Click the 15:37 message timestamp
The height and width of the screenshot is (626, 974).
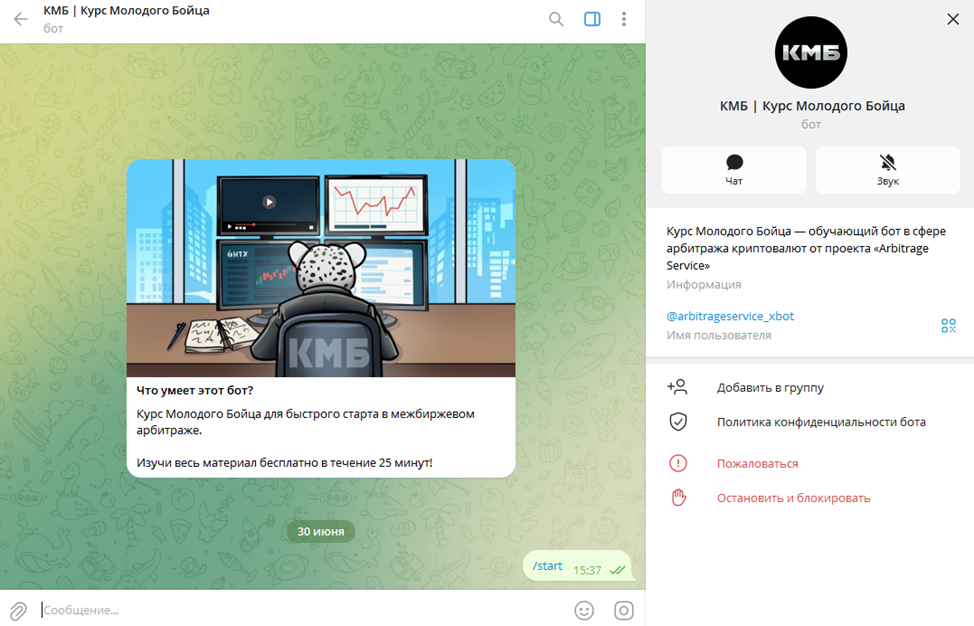(587, 570)
